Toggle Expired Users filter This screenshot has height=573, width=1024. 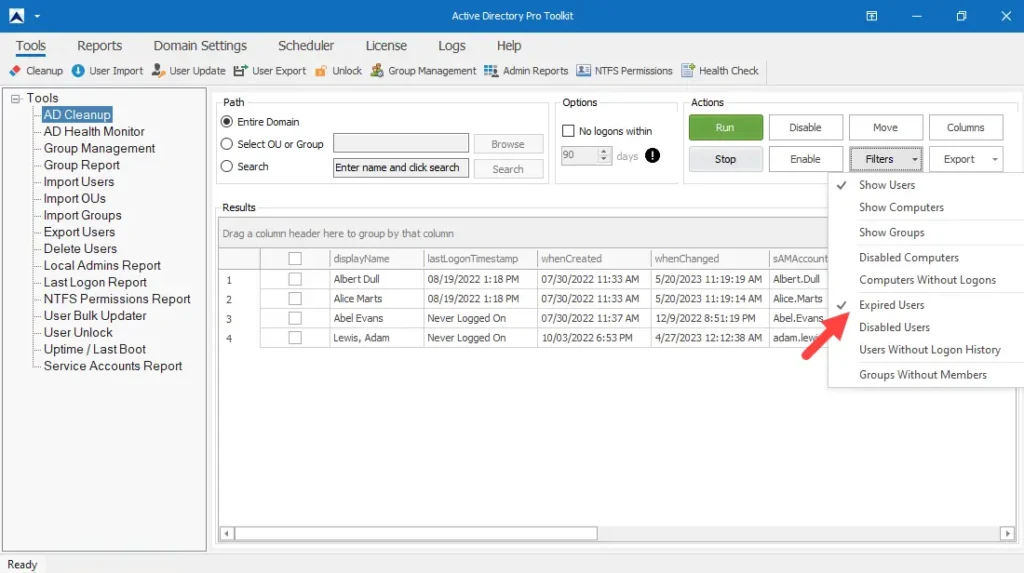tap(925, 305)
